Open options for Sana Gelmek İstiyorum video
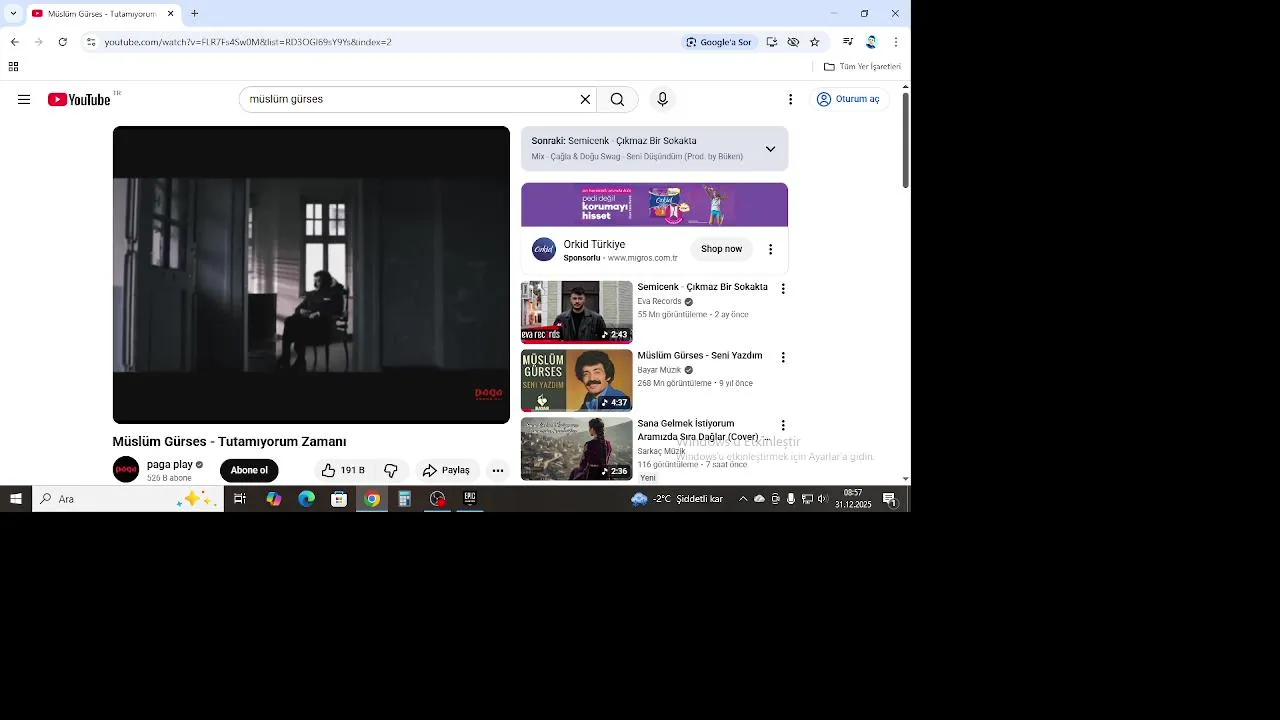Screen dimensions: 1280x720 [x=783, y=425]
